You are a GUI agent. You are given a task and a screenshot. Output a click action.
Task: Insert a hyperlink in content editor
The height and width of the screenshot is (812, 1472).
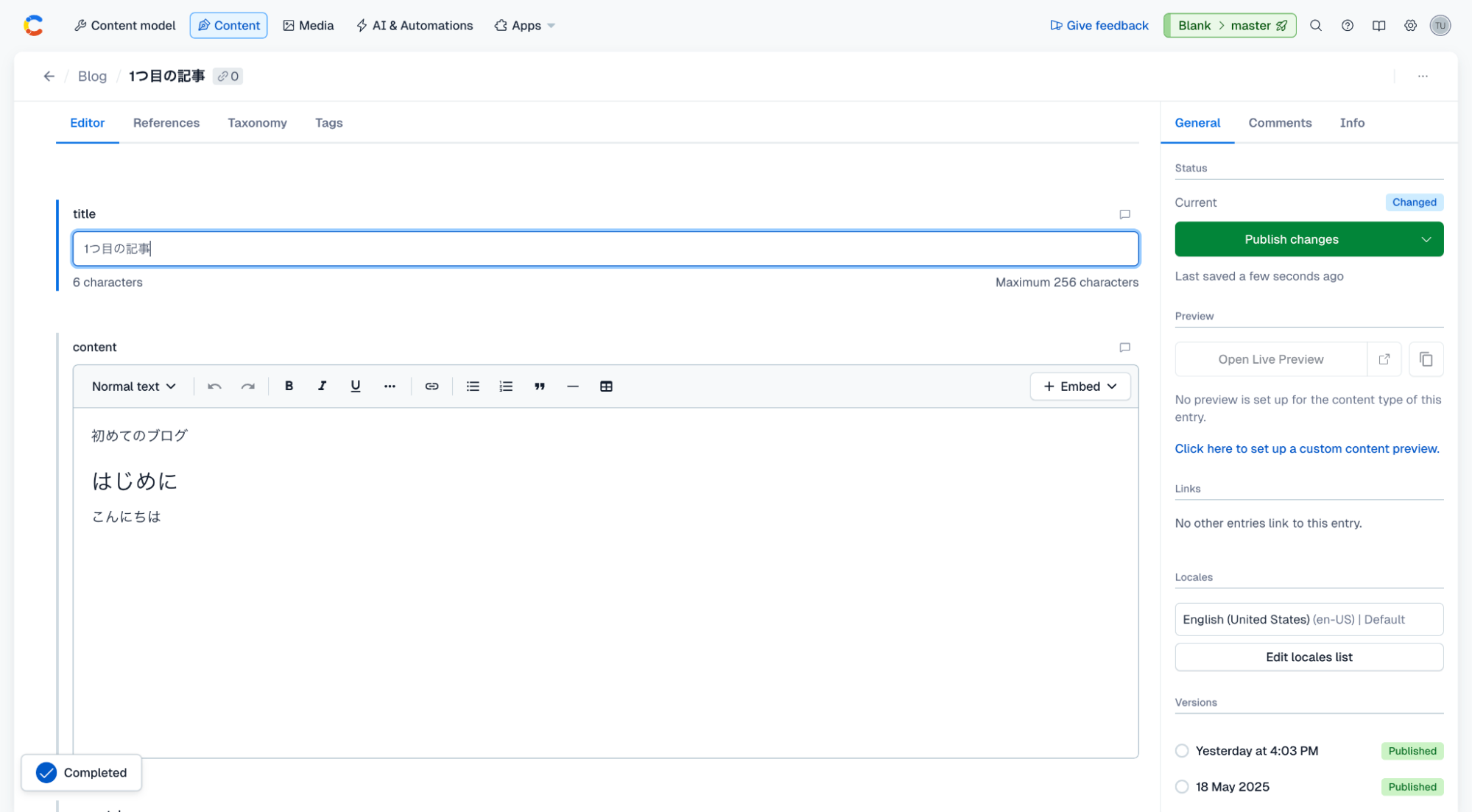tap(432, 386)
